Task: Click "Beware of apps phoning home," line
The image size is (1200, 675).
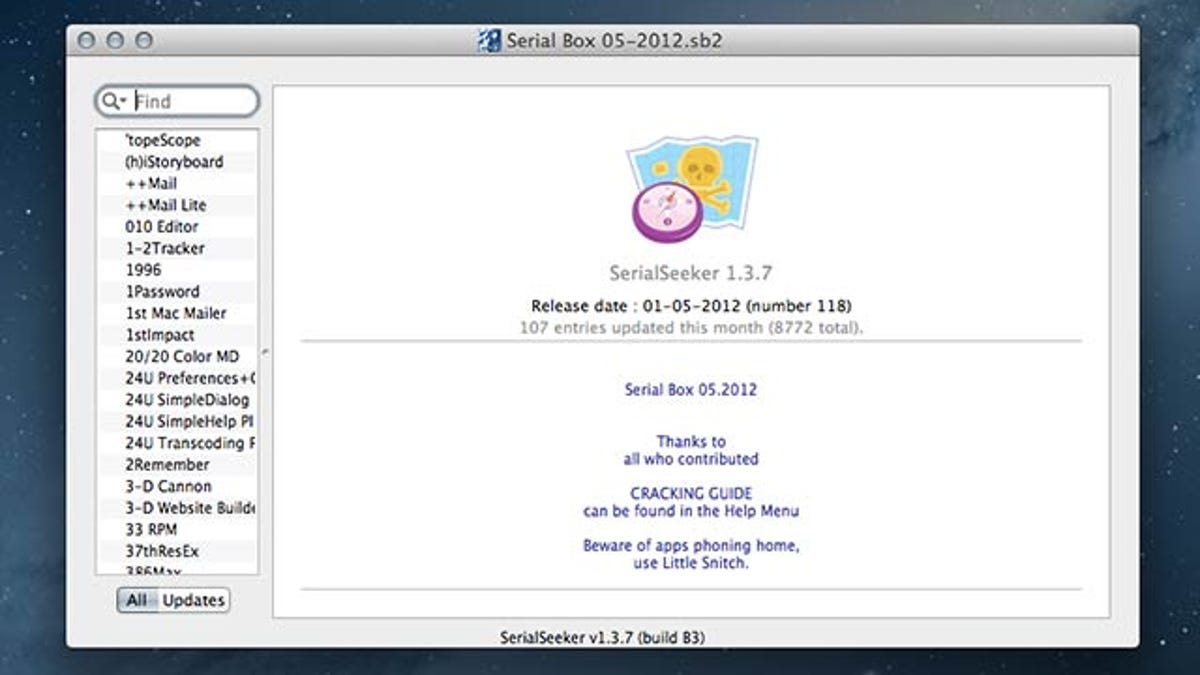Action: tap(691, 546)
